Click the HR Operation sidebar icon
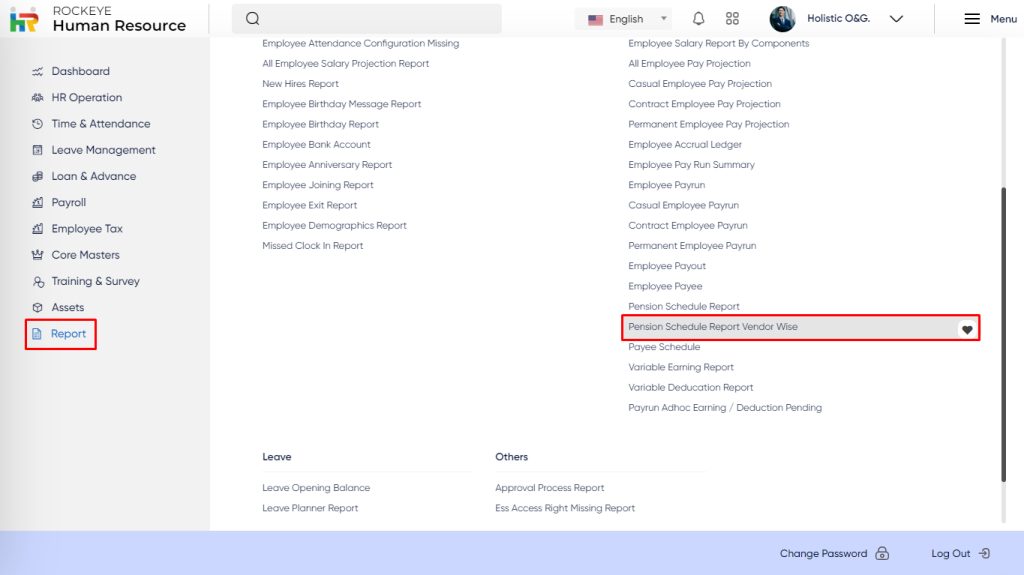This screenshot has height=575, width=1024. [x=37, y=97]
